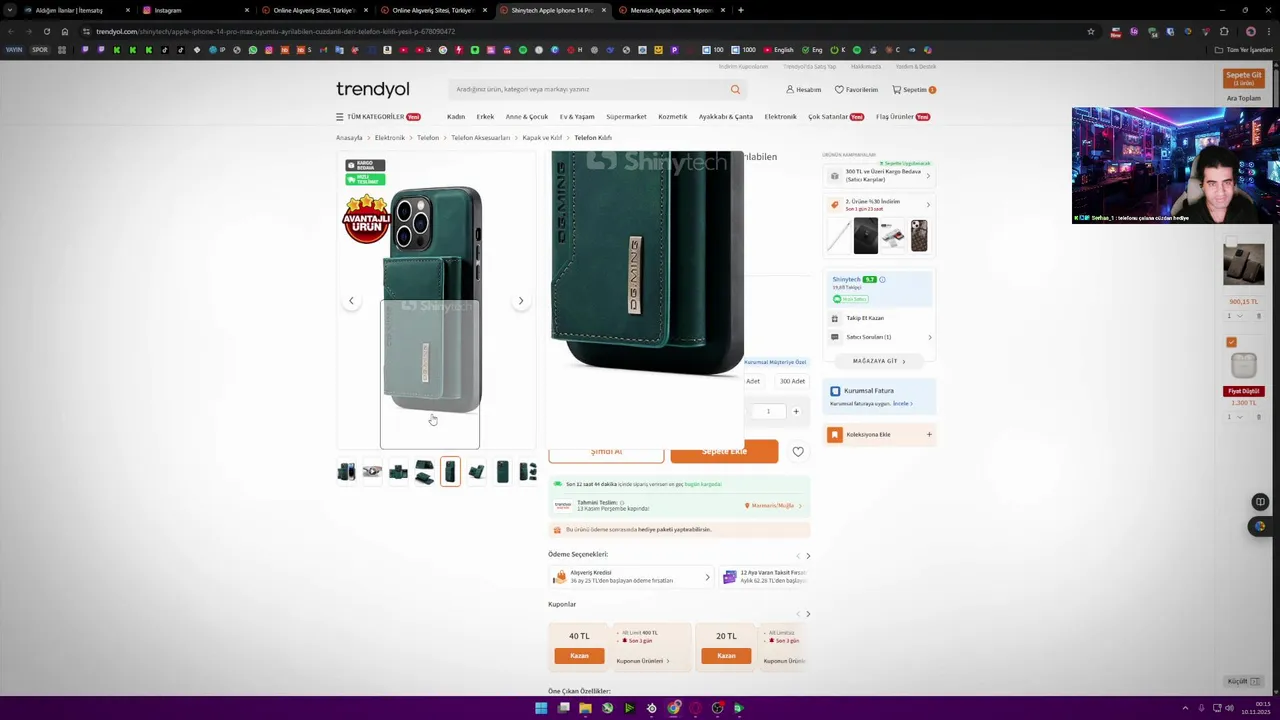Reload the page
The height and width of the screenshot is (720, 1280).
[x=46, y=31]
